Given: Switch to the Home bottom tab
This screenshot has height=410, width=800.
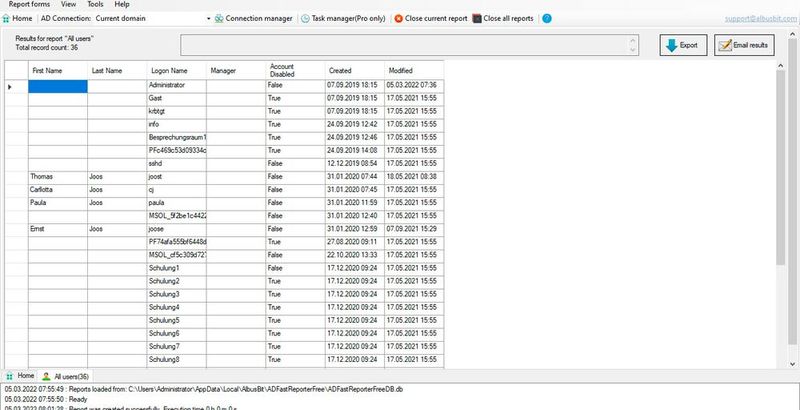Looking at the screenshot, I should [20, 376].
